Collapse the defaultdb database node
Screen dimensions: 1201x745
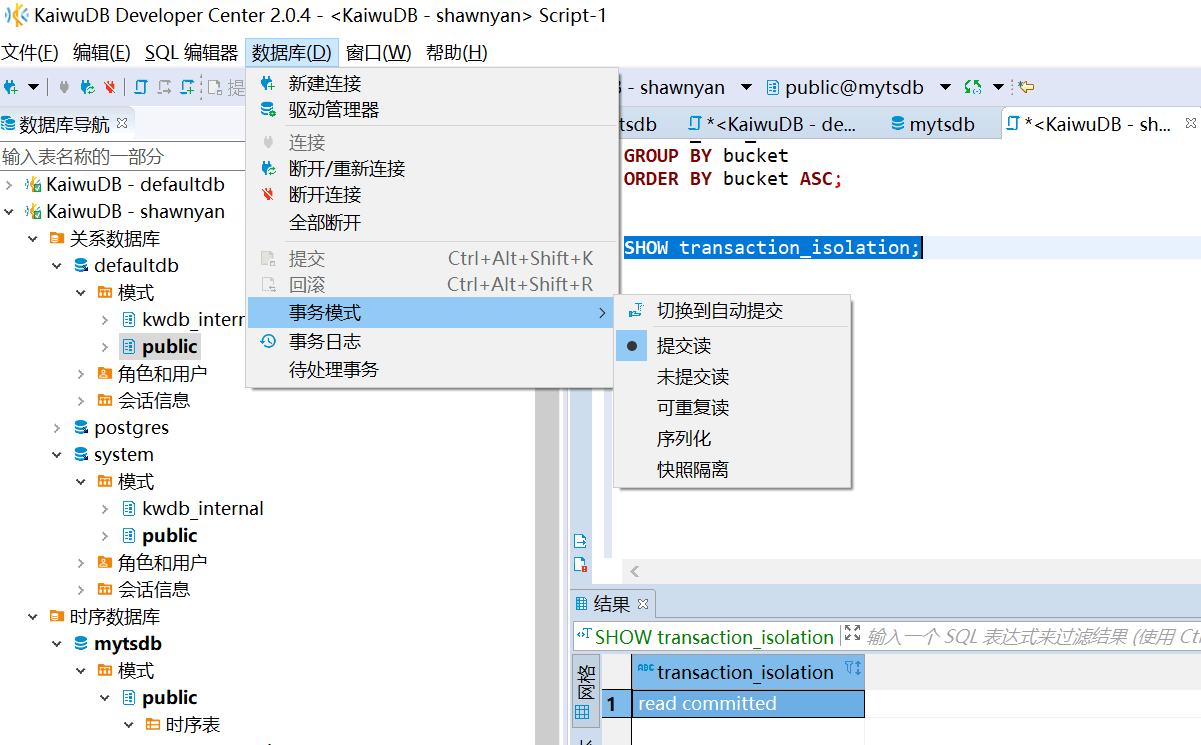pos(57,266)
